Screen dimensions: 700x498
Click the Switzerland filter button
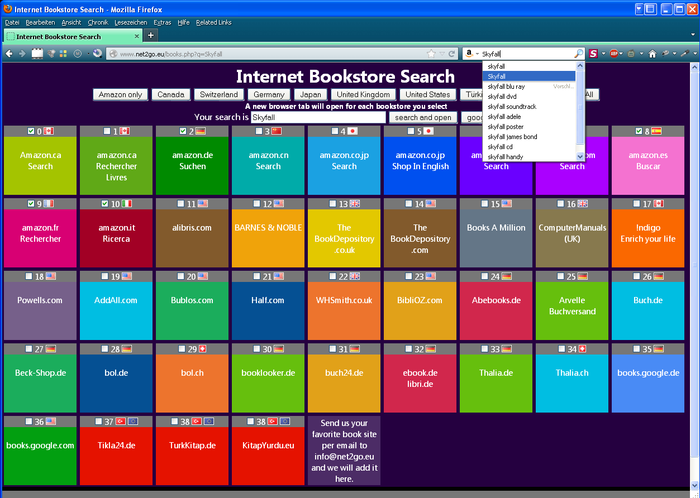[219, 95]
